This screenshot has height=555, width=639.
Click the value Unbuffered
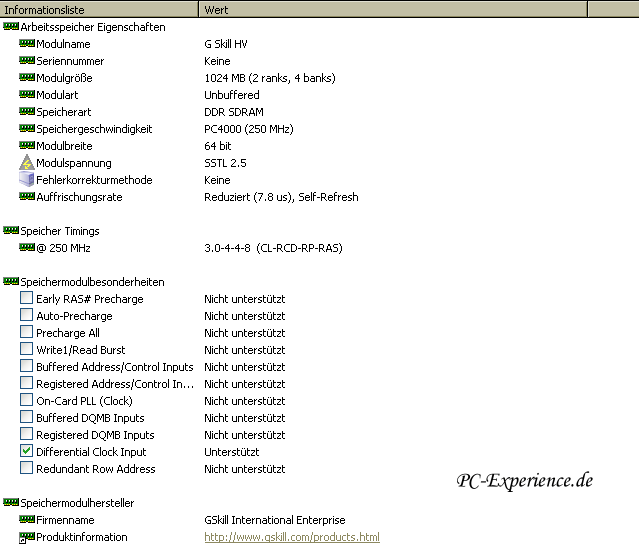tap(232, 95)
